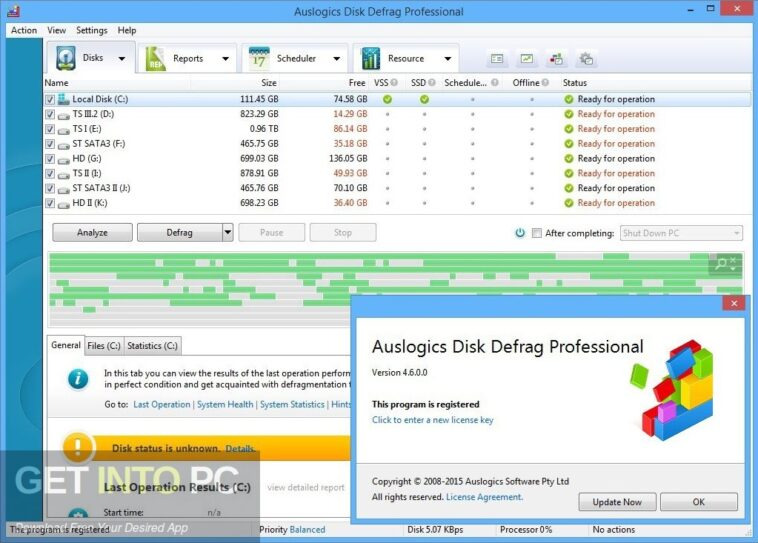758x543 pixels.
Task: Open the Help menu
Action: pos(127,30)
